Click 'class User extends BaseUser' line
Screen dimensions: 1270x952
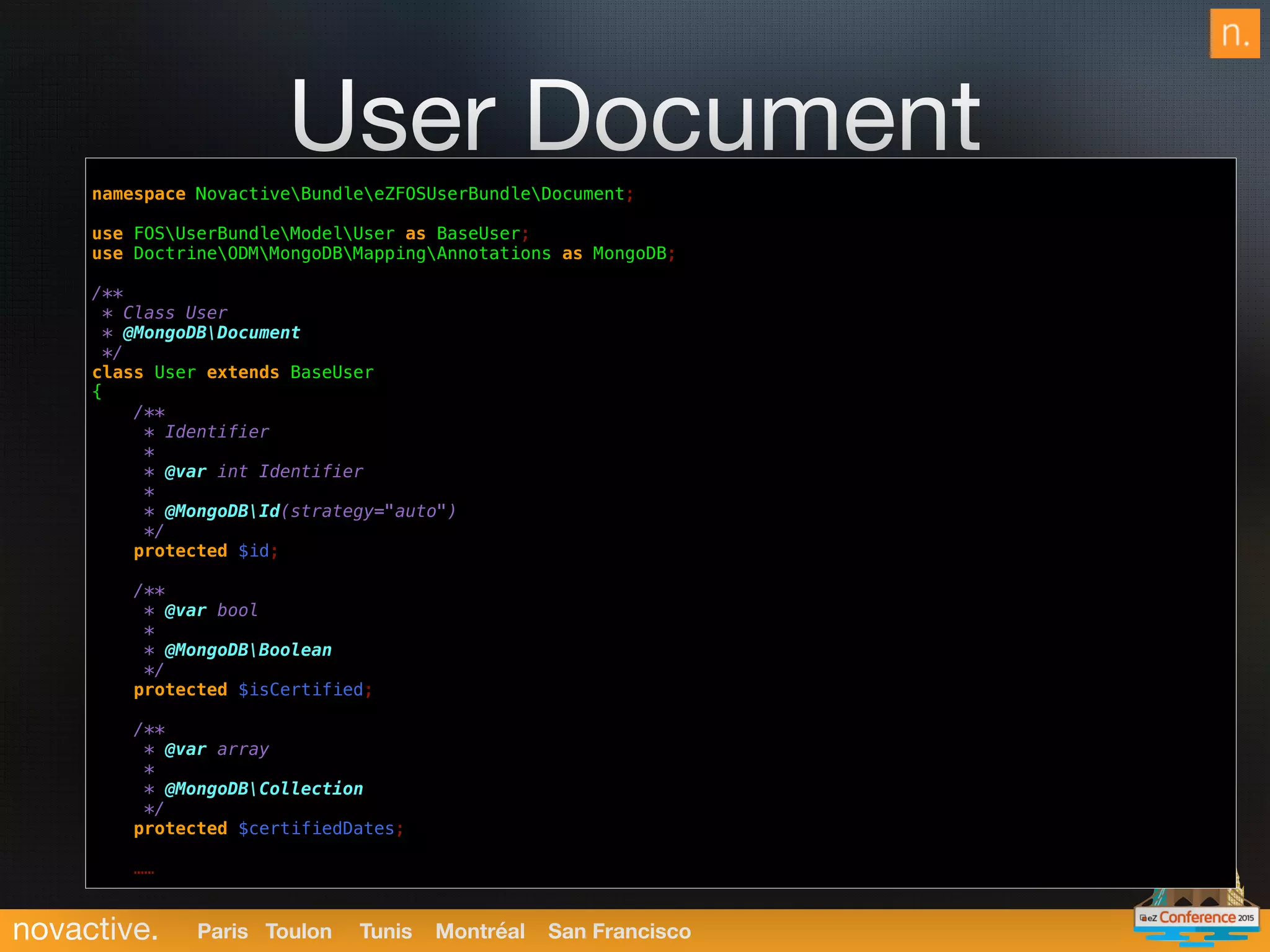click(233, 372)
